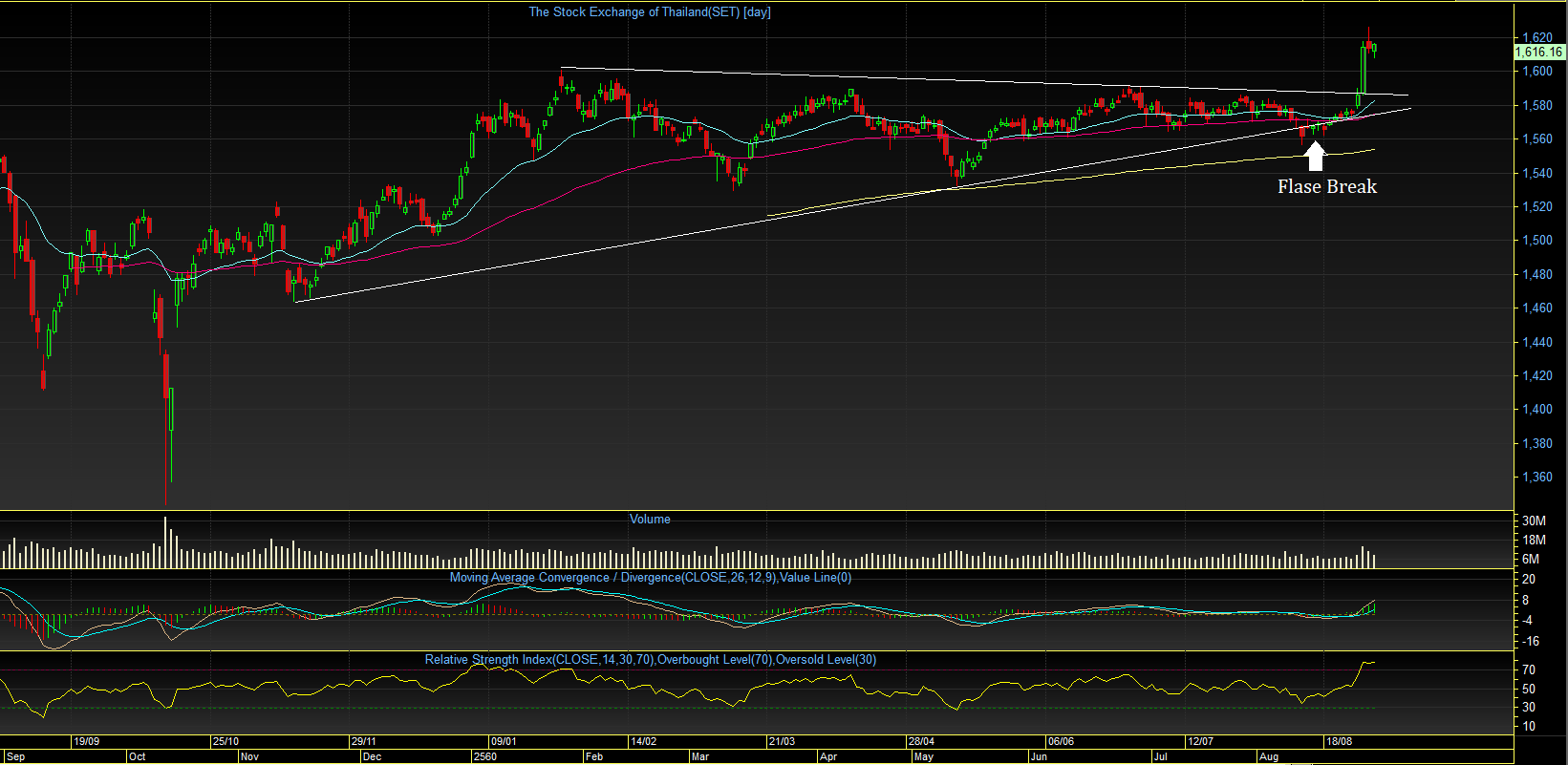Click the 1,600 price axis value
The width and height of the screenshot is (1568, 765).
1537,71
